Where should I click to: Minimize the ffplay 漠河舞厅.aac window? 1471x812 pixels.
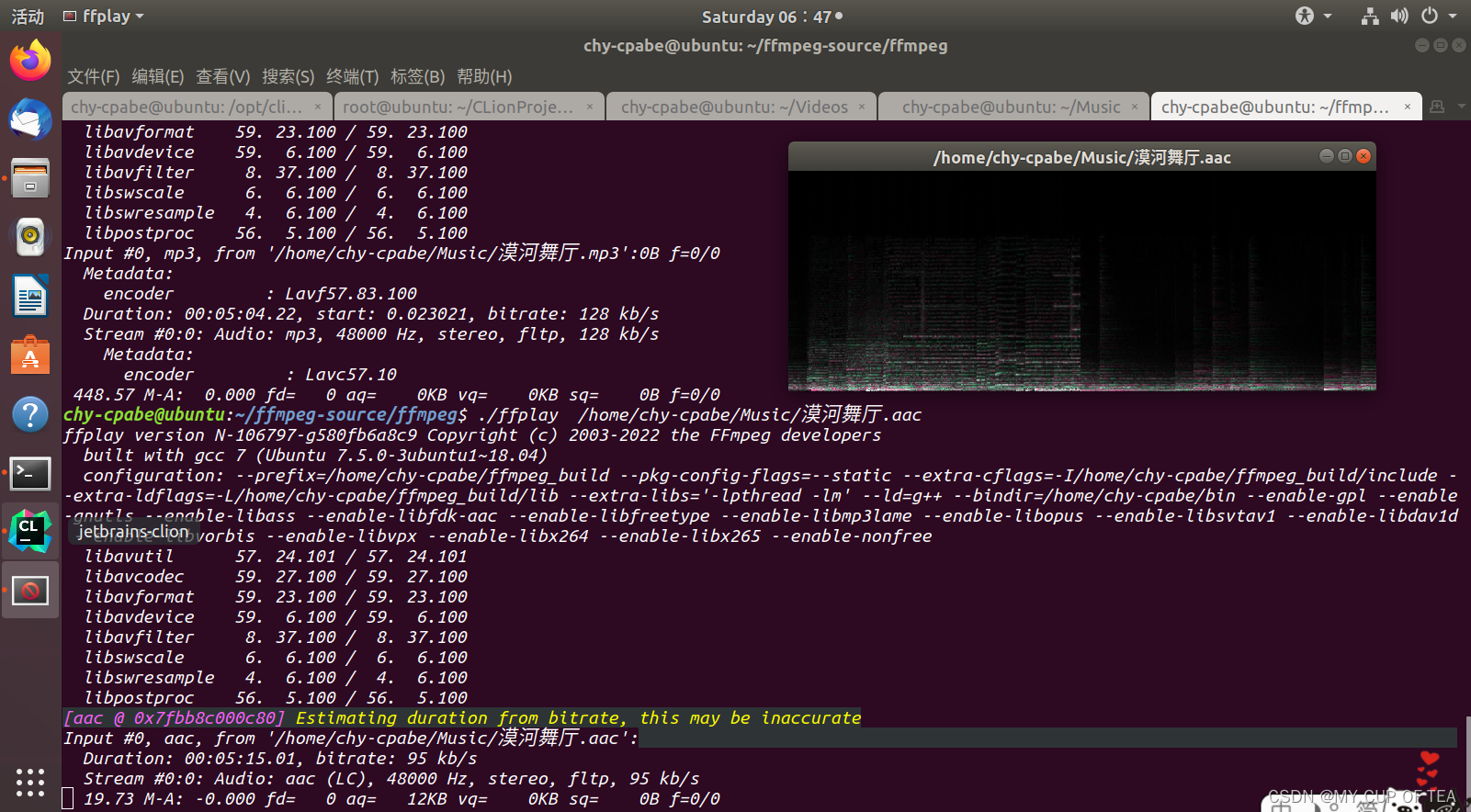[1327, 156]
